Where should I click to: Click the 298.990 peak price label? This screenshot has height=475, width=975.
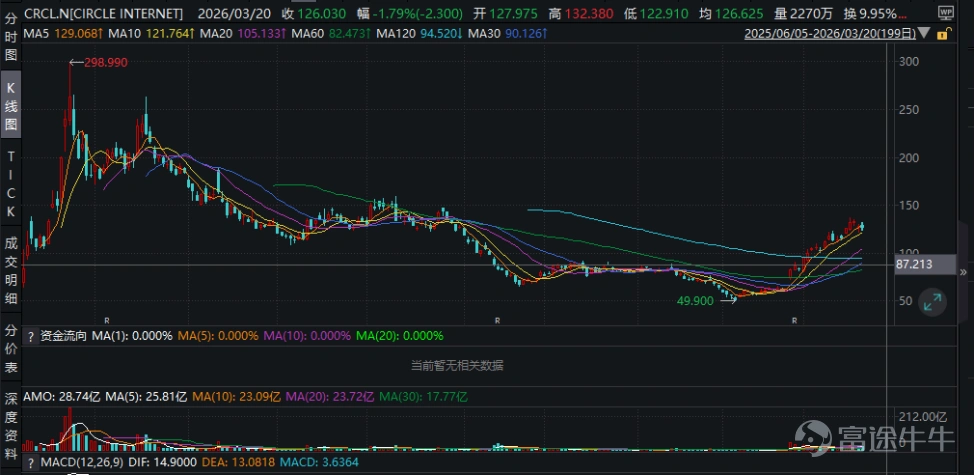106,62
